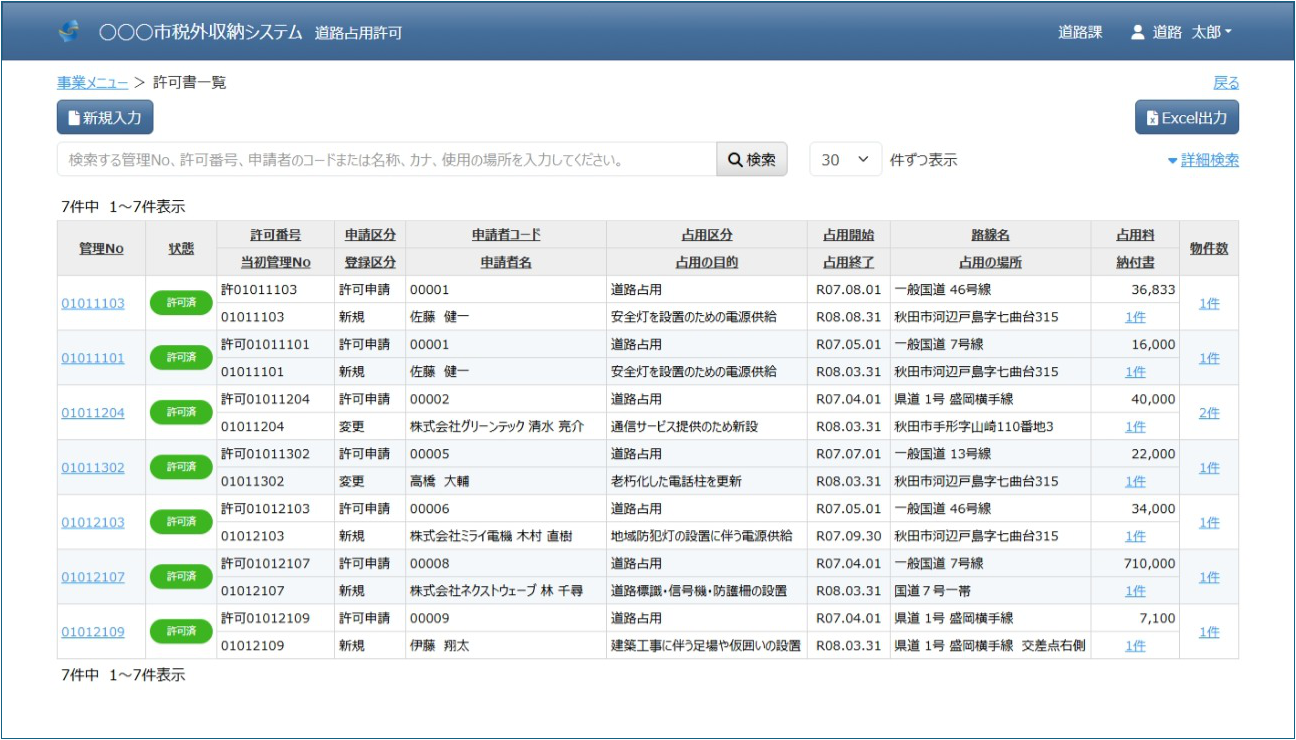Go to 事業メニュー breadcrumb link
Image resolution: width=1296 pixels, height=740 pixels.
(92, 83)
